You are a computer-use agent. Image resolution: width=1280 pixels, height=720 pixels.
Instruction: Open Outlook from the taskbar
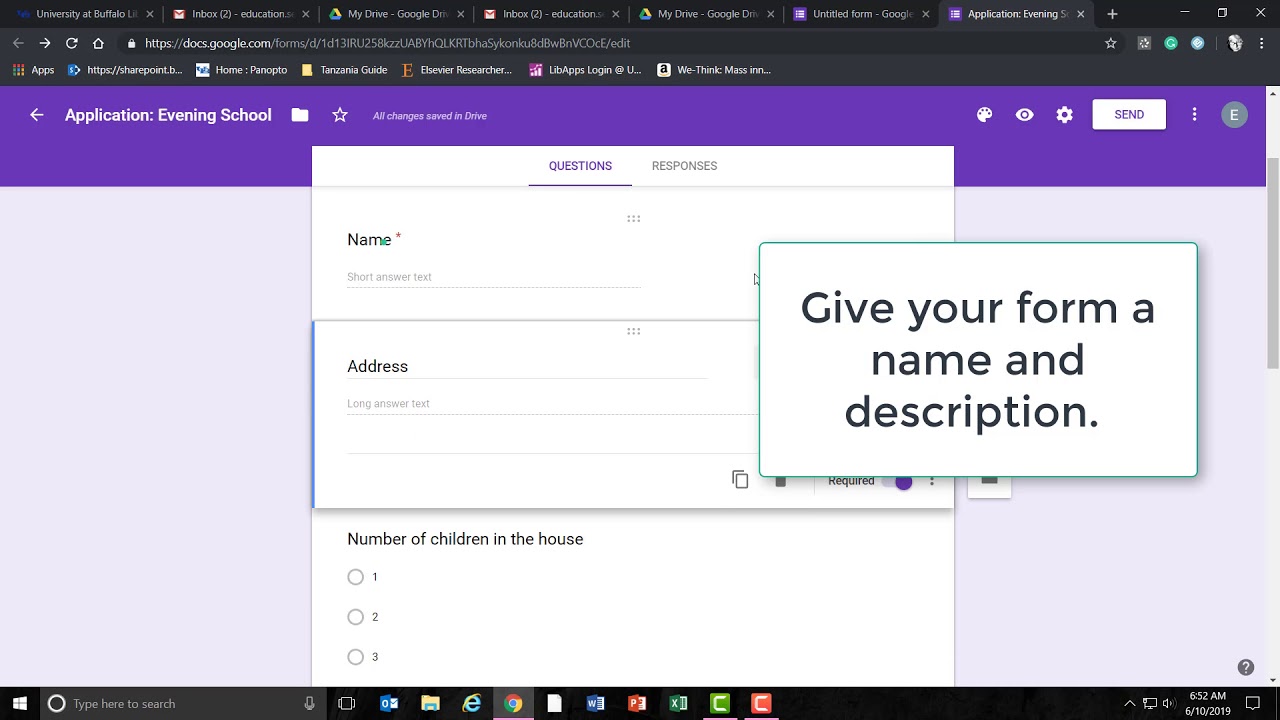click(x=389, y=703)
